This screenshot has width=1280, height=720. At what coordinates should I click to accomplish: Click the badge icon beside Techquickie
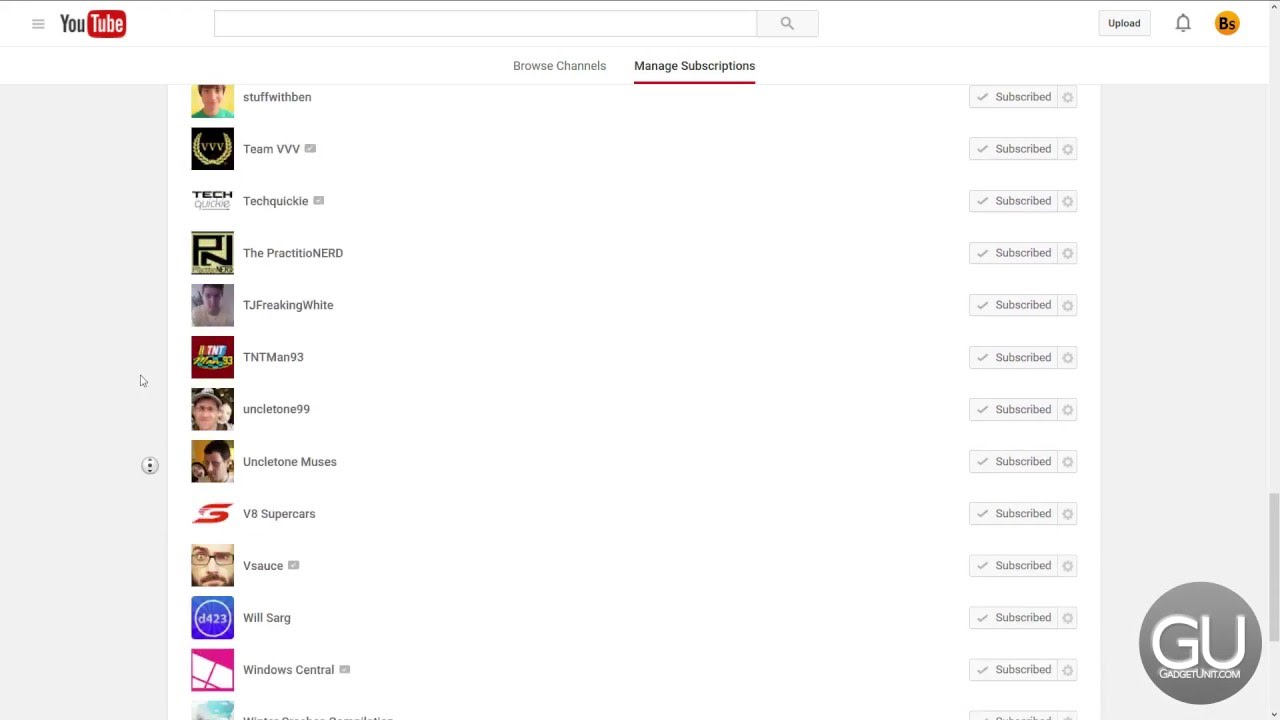tap(318, 200)
